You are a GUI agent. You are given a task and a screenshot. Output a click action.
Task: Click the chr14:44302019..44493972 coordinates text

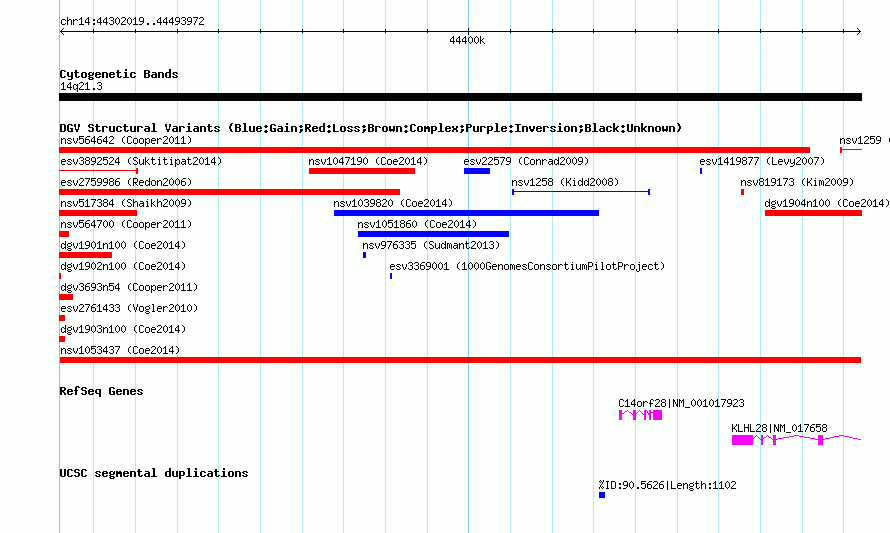pyautogui.click(x=132, y=21)
